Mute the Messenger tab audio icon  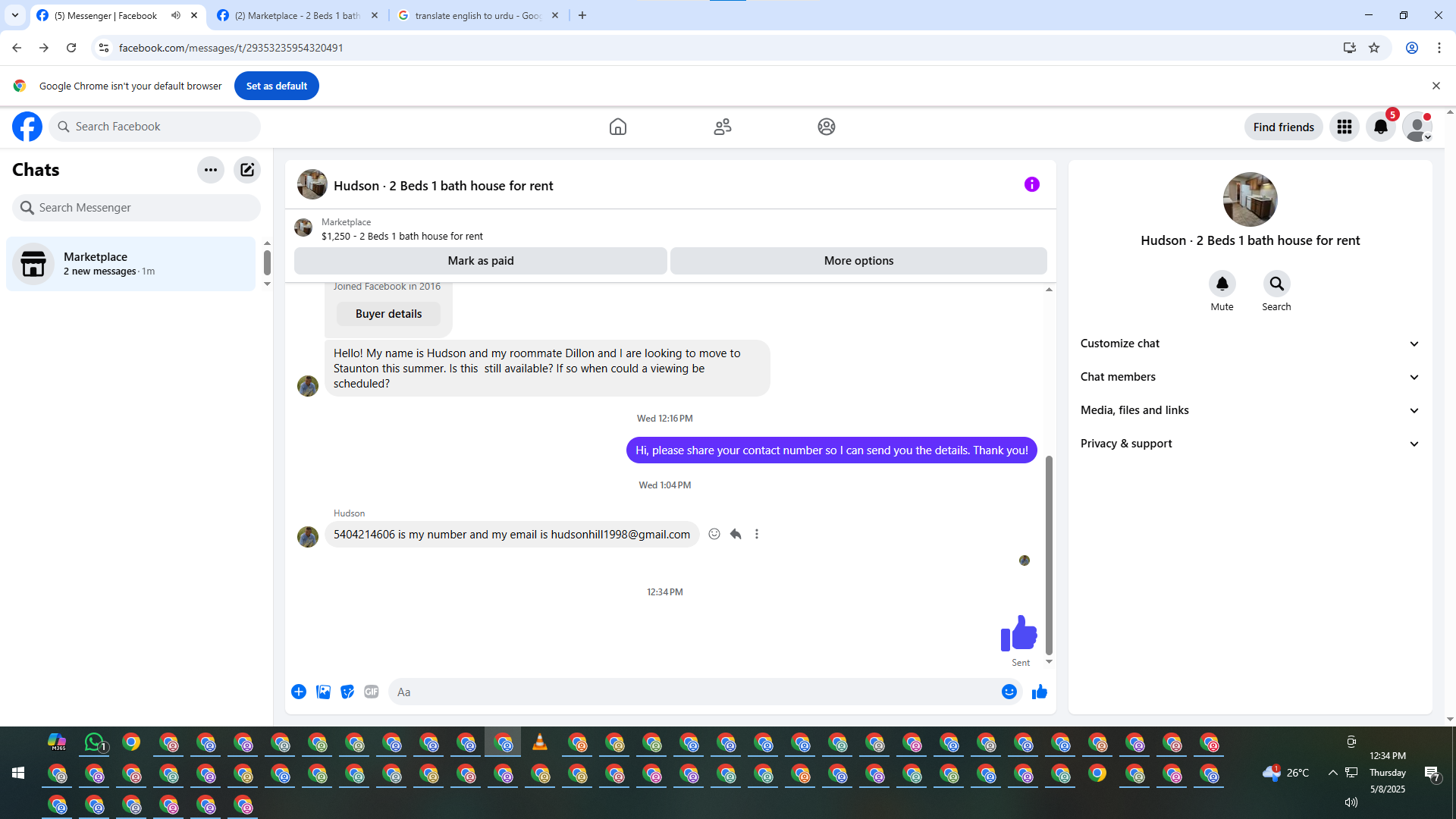[x=176, y=15]
